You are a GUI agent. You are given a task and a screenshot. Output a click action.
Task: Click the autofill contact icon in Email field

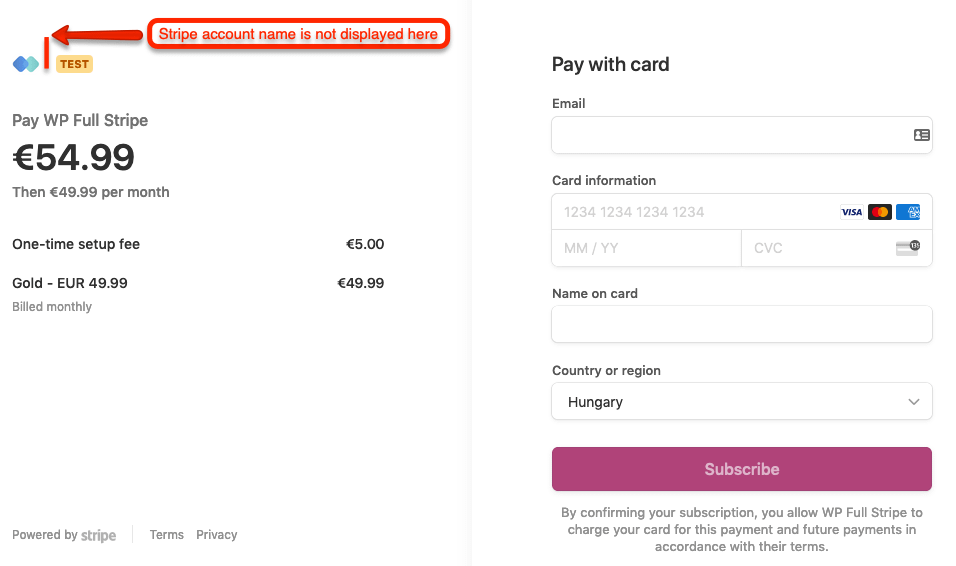click(921, 135)
